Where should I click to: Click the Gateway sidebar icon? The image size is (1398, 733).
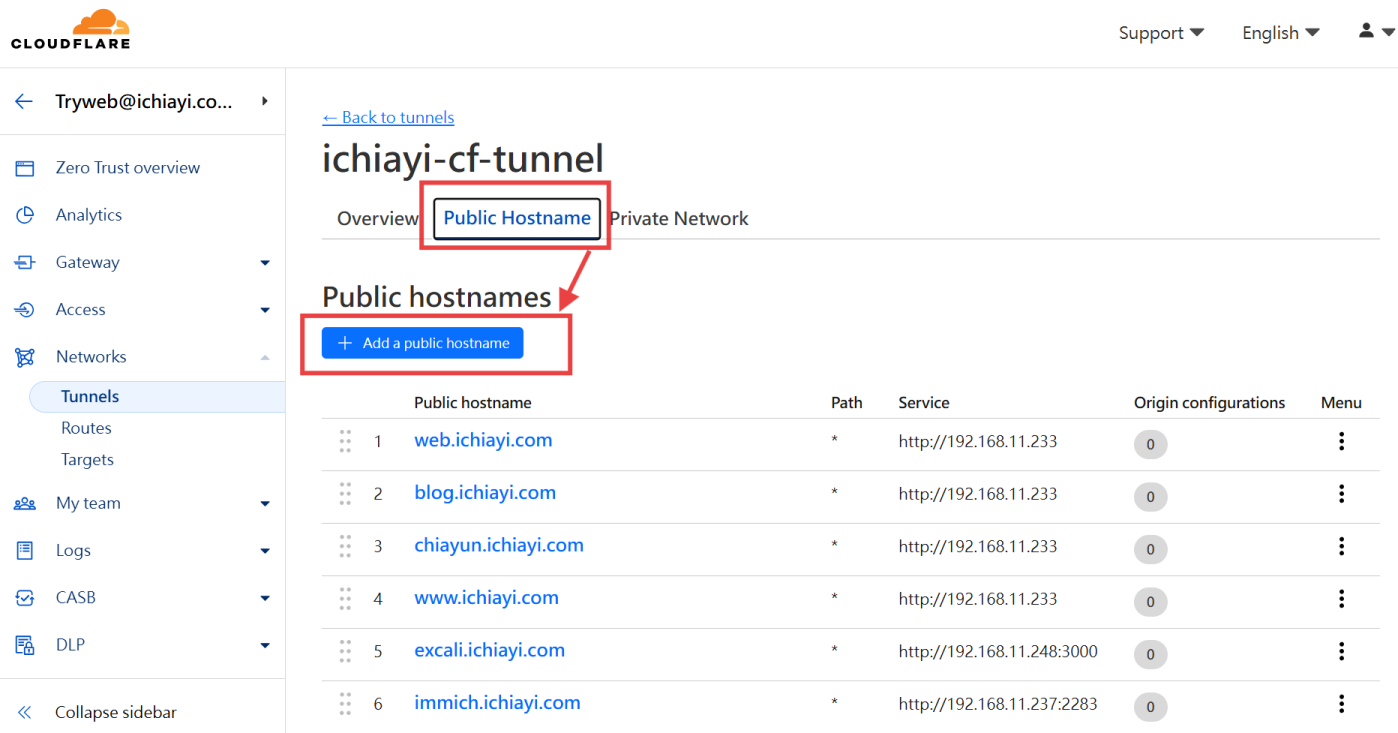coord(25,262)
